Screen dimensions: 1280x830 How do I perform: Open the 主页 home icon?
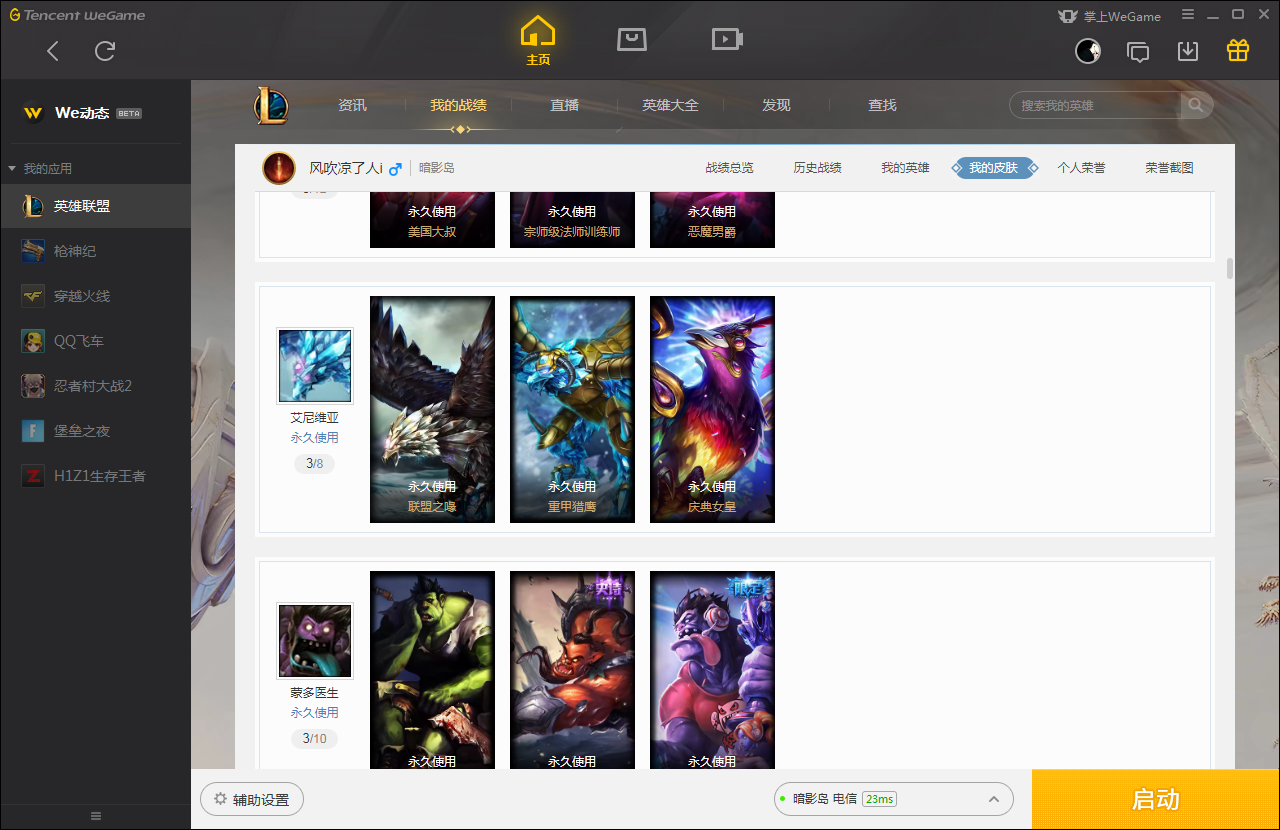[x=538, y=41]
